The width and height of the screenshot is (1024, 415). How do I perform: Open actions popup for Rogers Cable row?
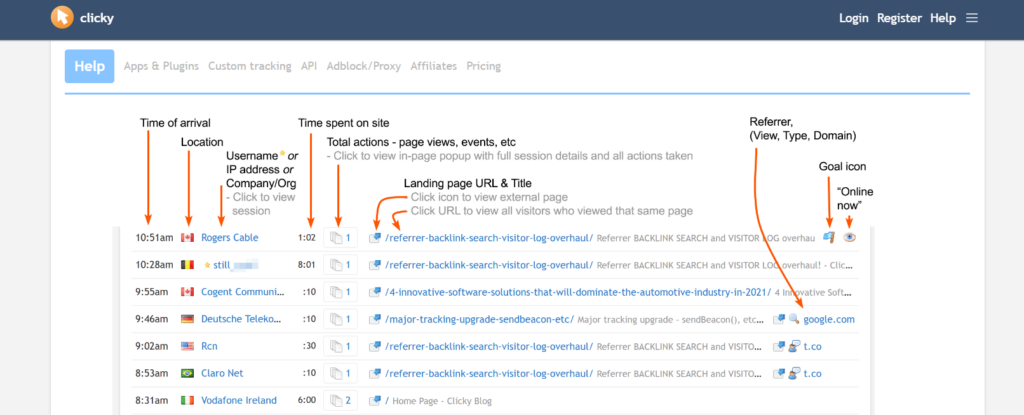tap(340, 238)
